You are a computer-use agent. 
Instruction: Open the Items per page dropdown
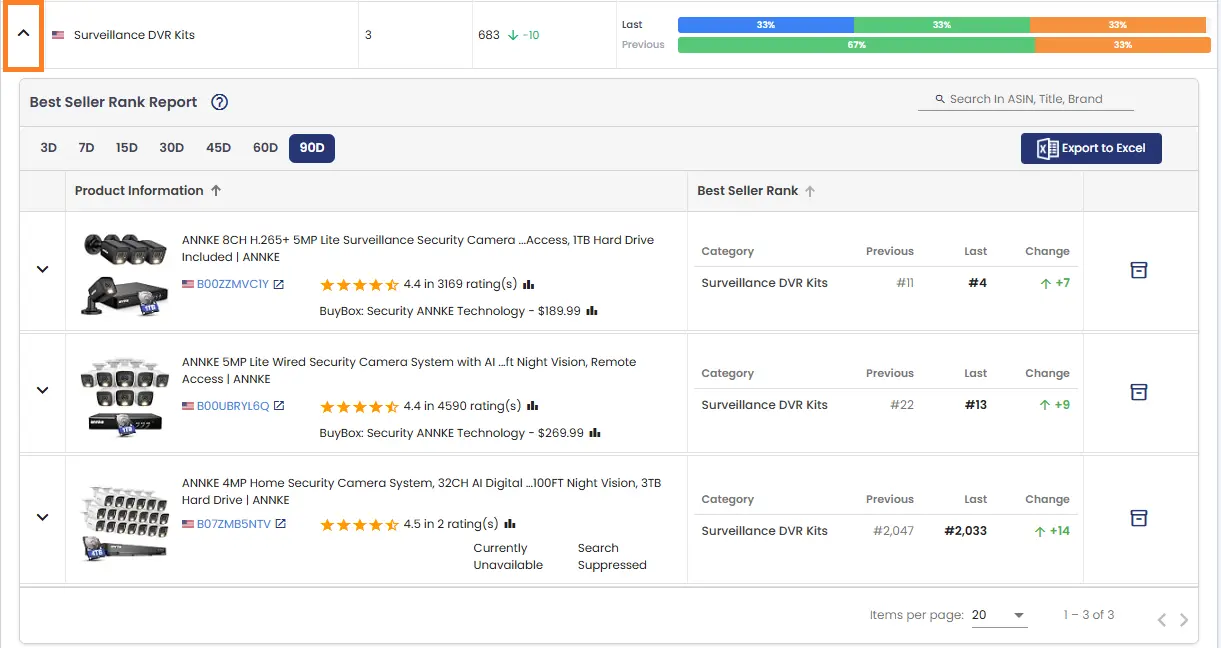pyautogui.click(x=999, y=615)
